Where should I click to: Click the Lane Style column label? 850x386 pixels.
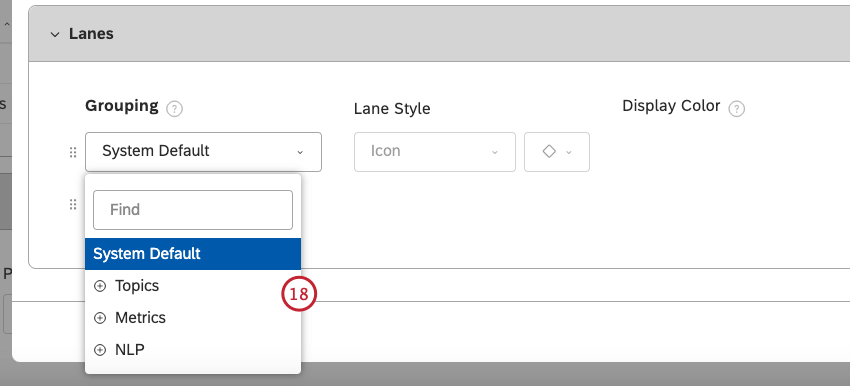(392, 108)
